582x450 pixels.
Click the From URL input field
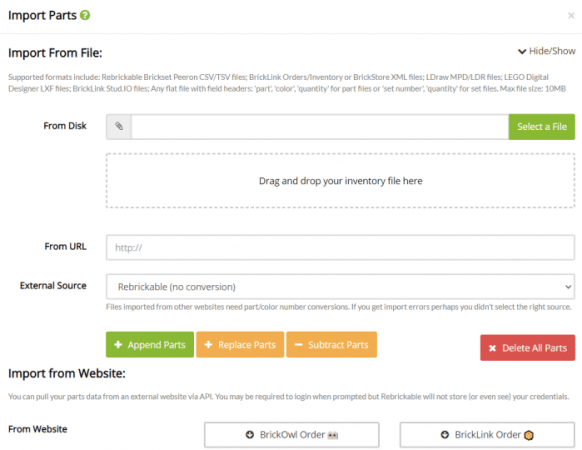click(x=340, y=247)
